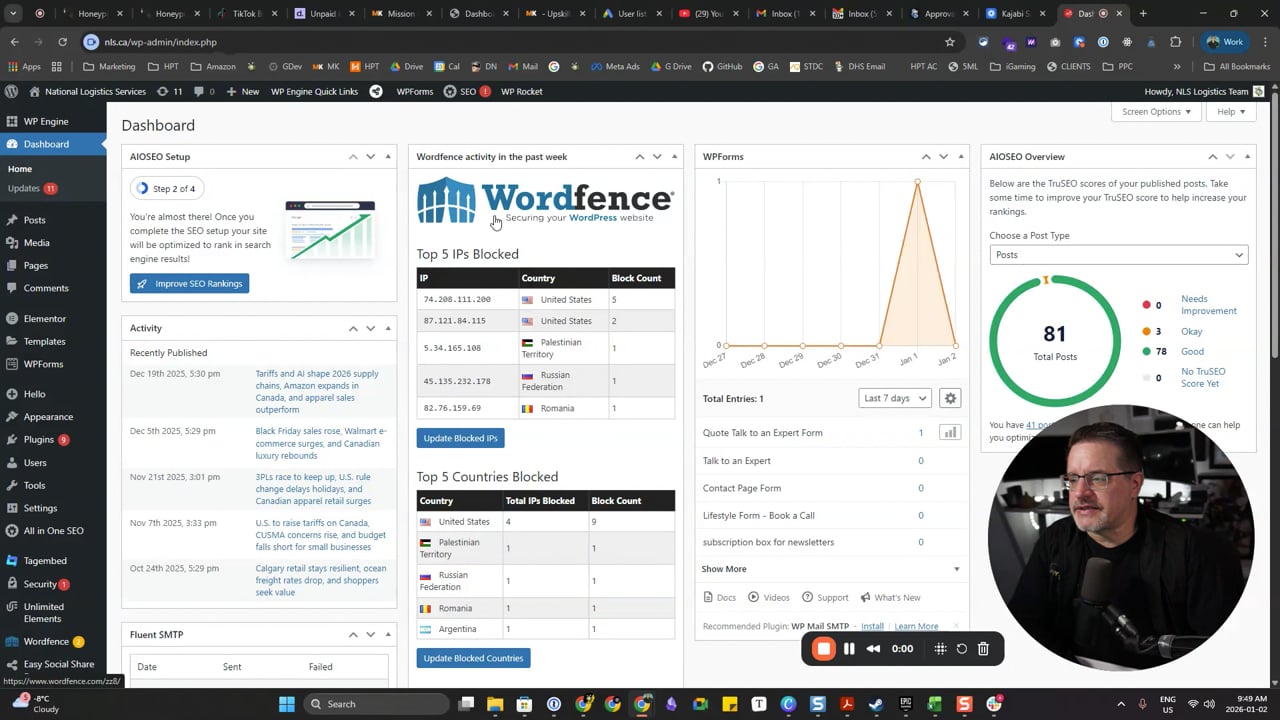Open Needs Improvement posts link
Viewport: 1280px width, 720px height.
1208,305
